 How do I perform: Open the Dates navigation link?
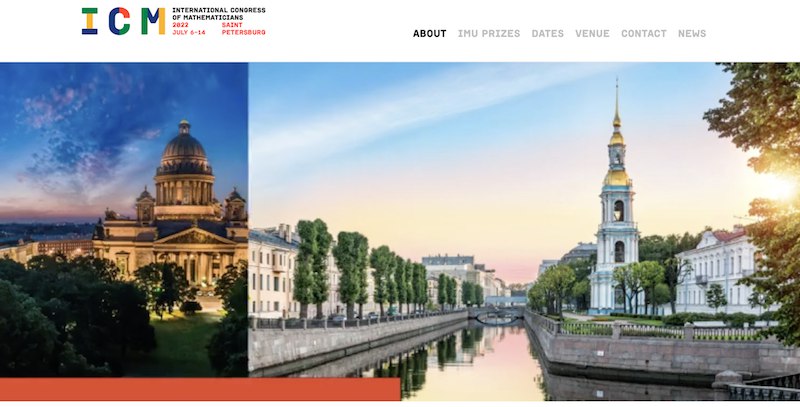[x=547, y=34]
